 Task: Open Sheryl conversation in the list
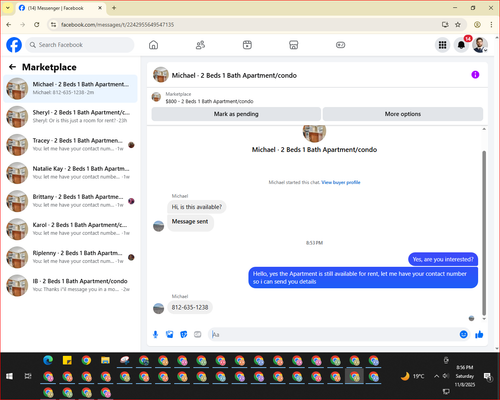pos(70,117)
